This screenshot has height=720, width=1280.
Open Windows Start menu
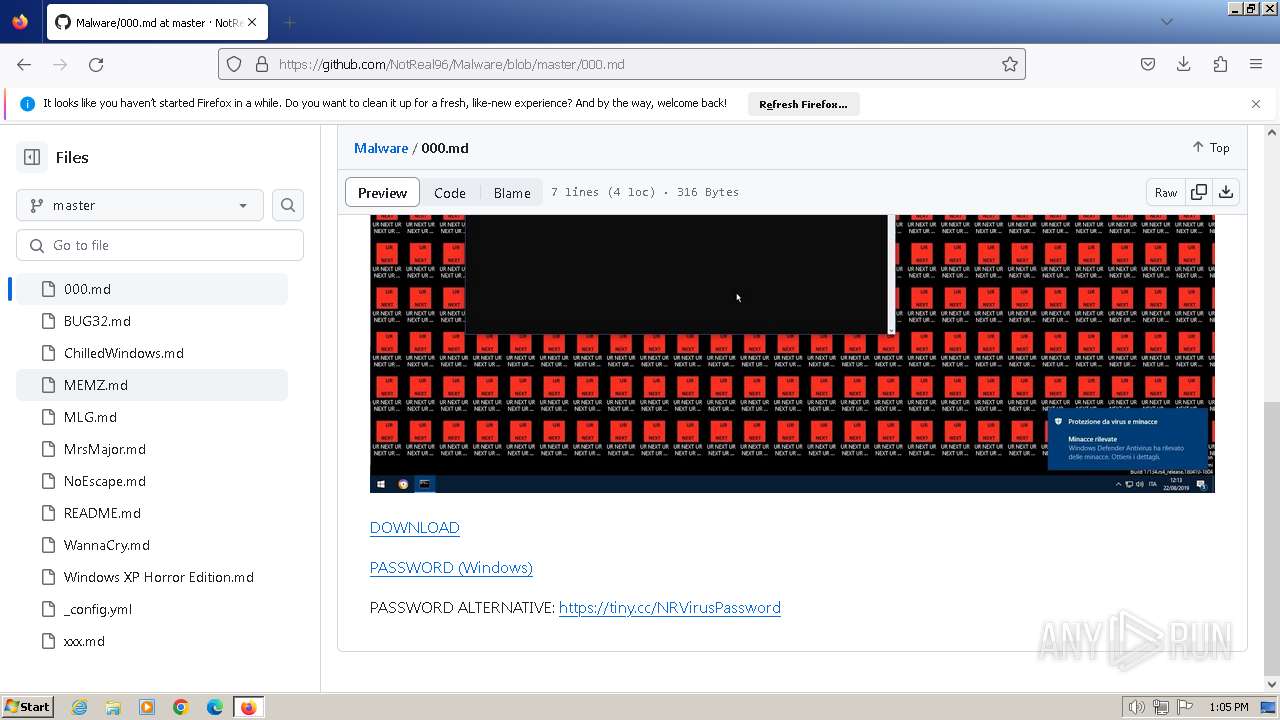tap(28, 707)
